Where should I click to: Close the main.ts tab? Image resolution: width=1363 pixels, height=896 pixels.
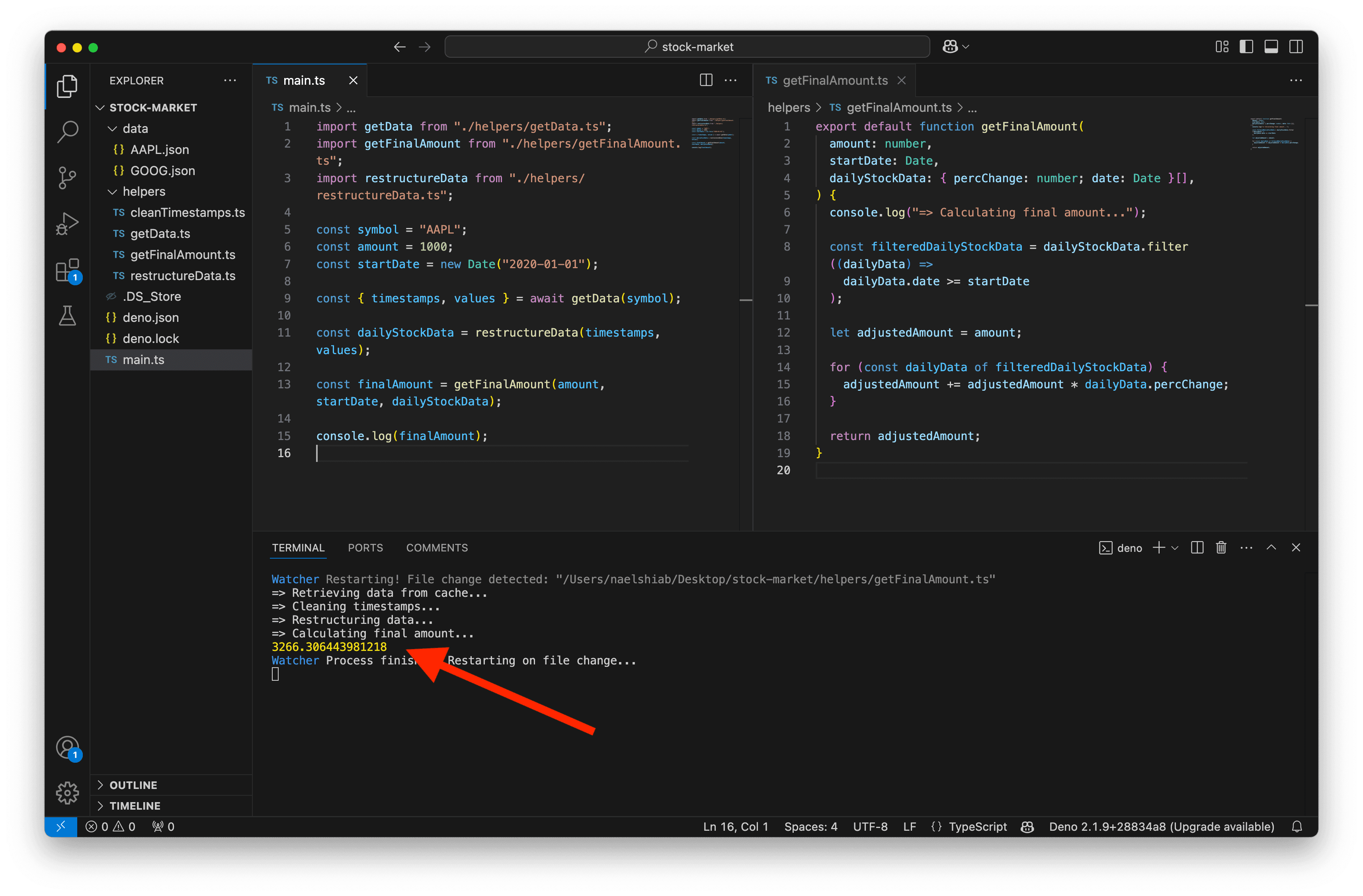(x=353, y=80)
